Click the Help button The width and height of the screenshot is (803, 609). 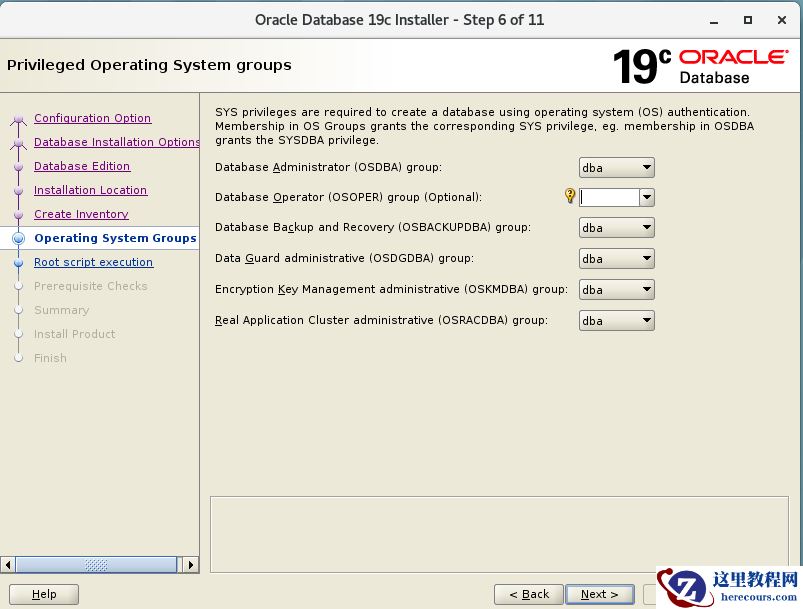pos(44,594)
